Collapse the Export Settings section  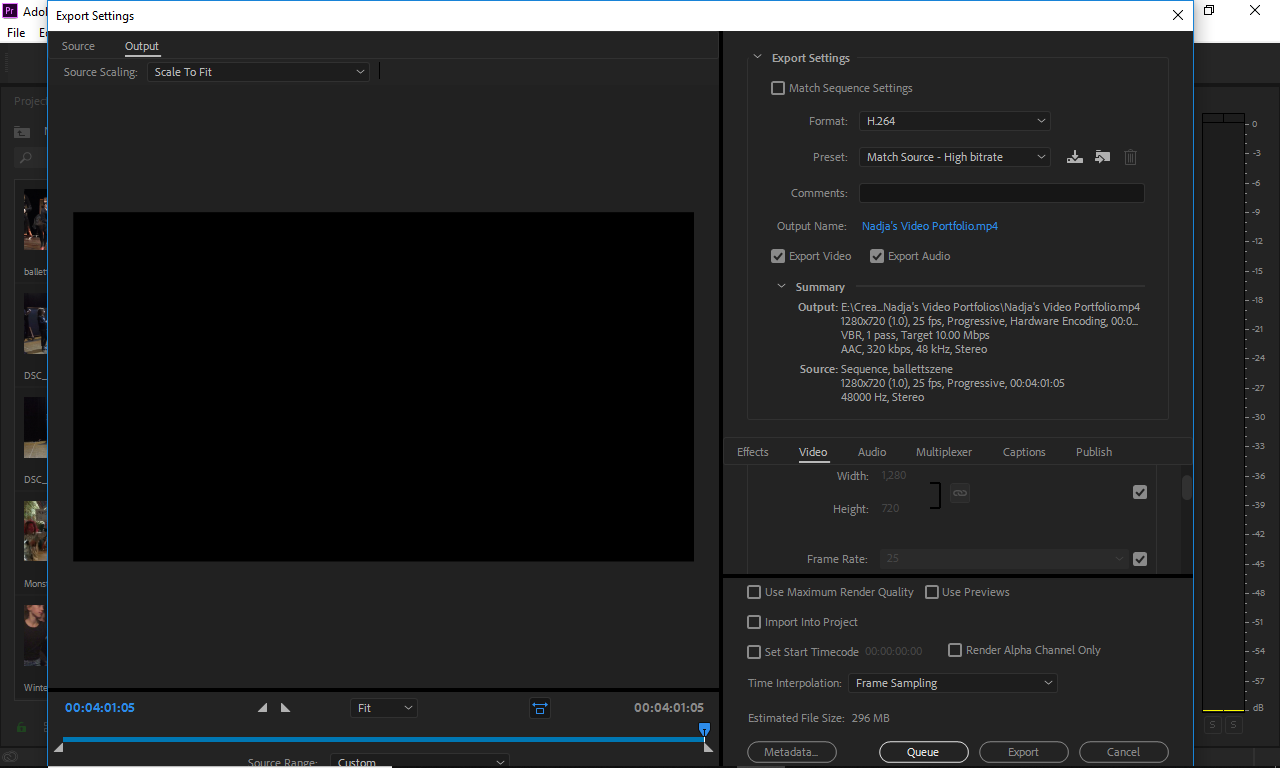click(x=758, y=58)
